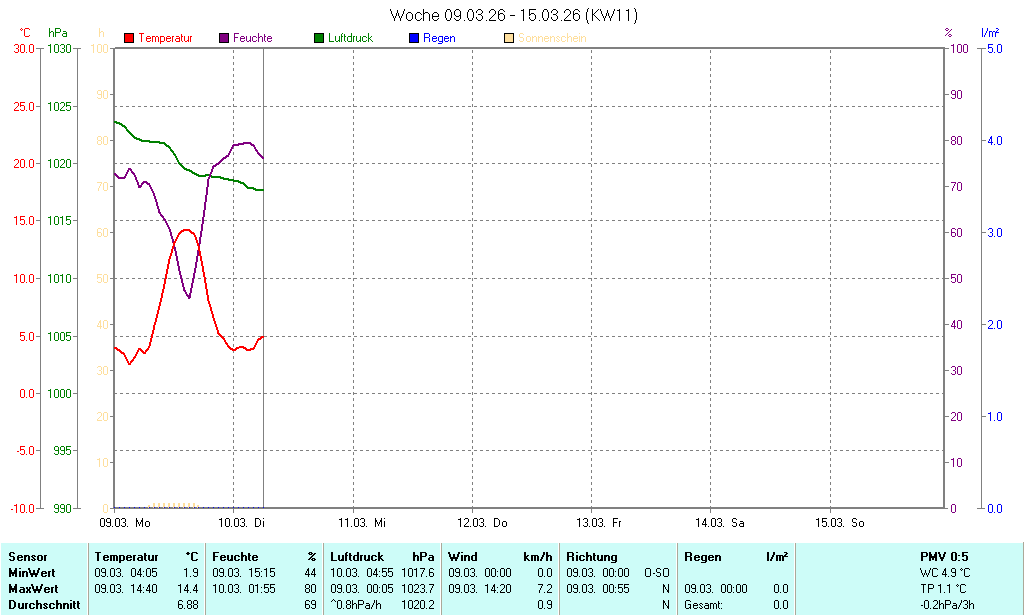Select the 09.03. Mo date on axis
Viewport: 1024px width, 615px height.
tap(125, 523)
